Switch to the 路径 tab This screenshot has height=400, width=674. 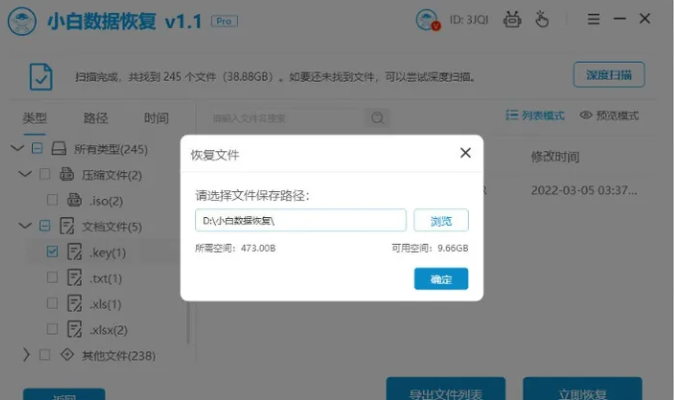(x=95, y=118)
